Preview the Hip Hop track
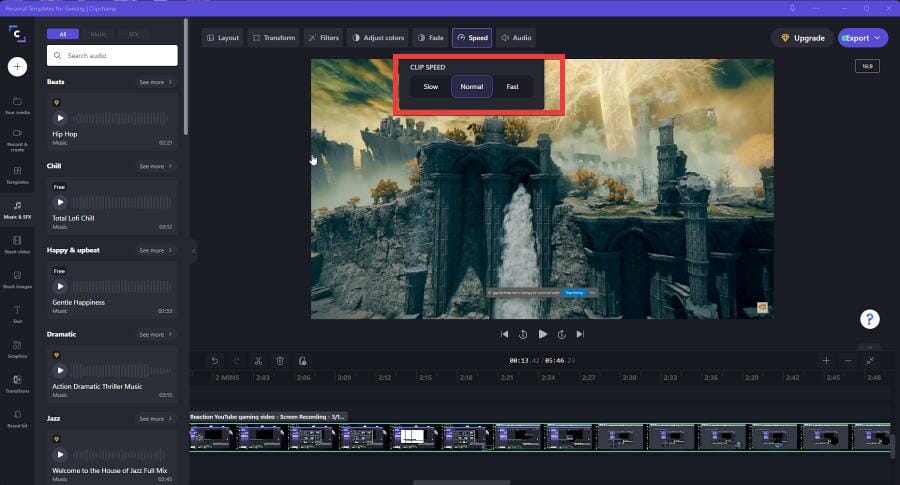The image size is (900, 485). pyautogui.click(x=60, y=118)
